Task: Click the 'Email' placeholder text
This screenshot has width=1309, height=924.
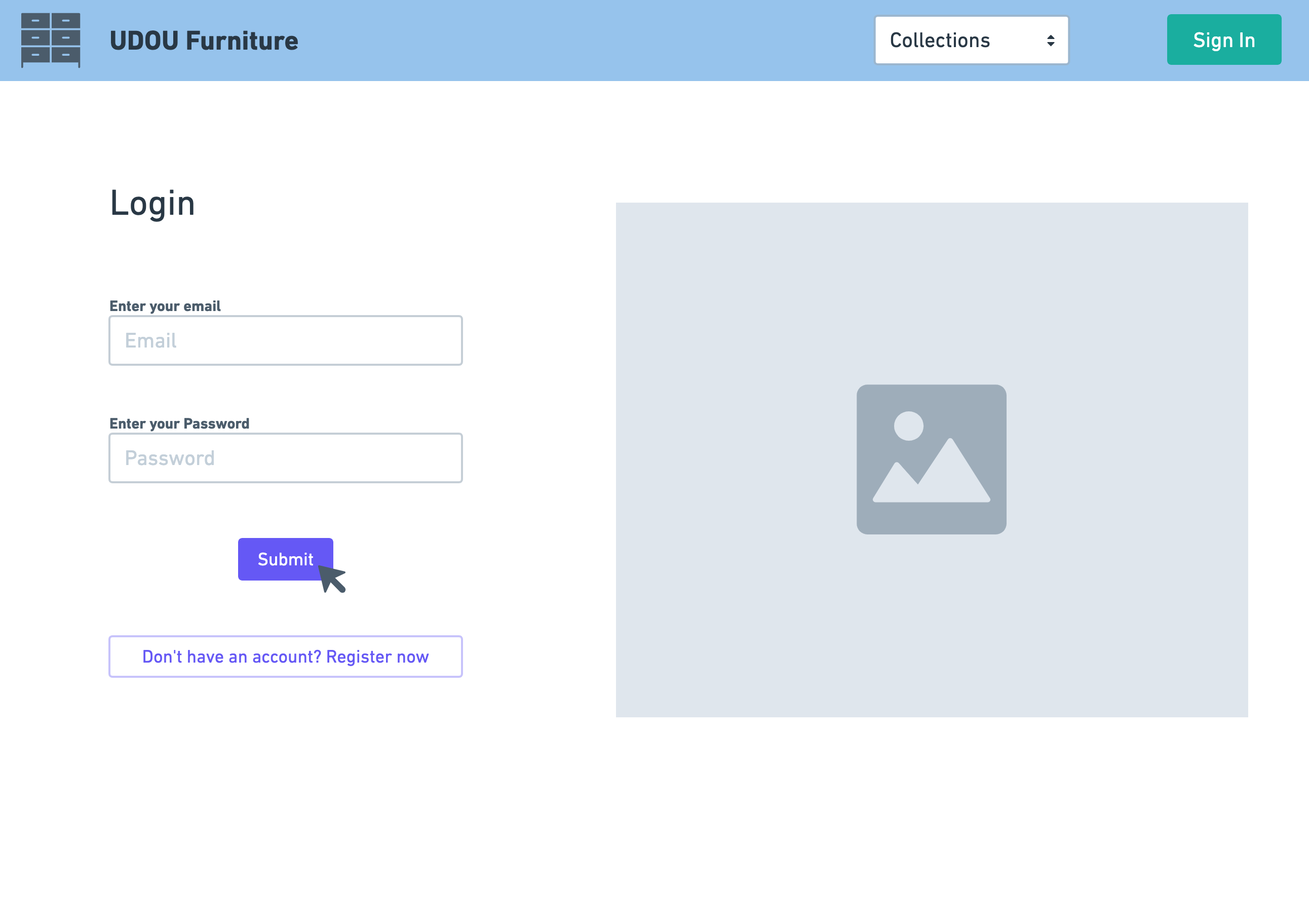Action: coord(150,340)
